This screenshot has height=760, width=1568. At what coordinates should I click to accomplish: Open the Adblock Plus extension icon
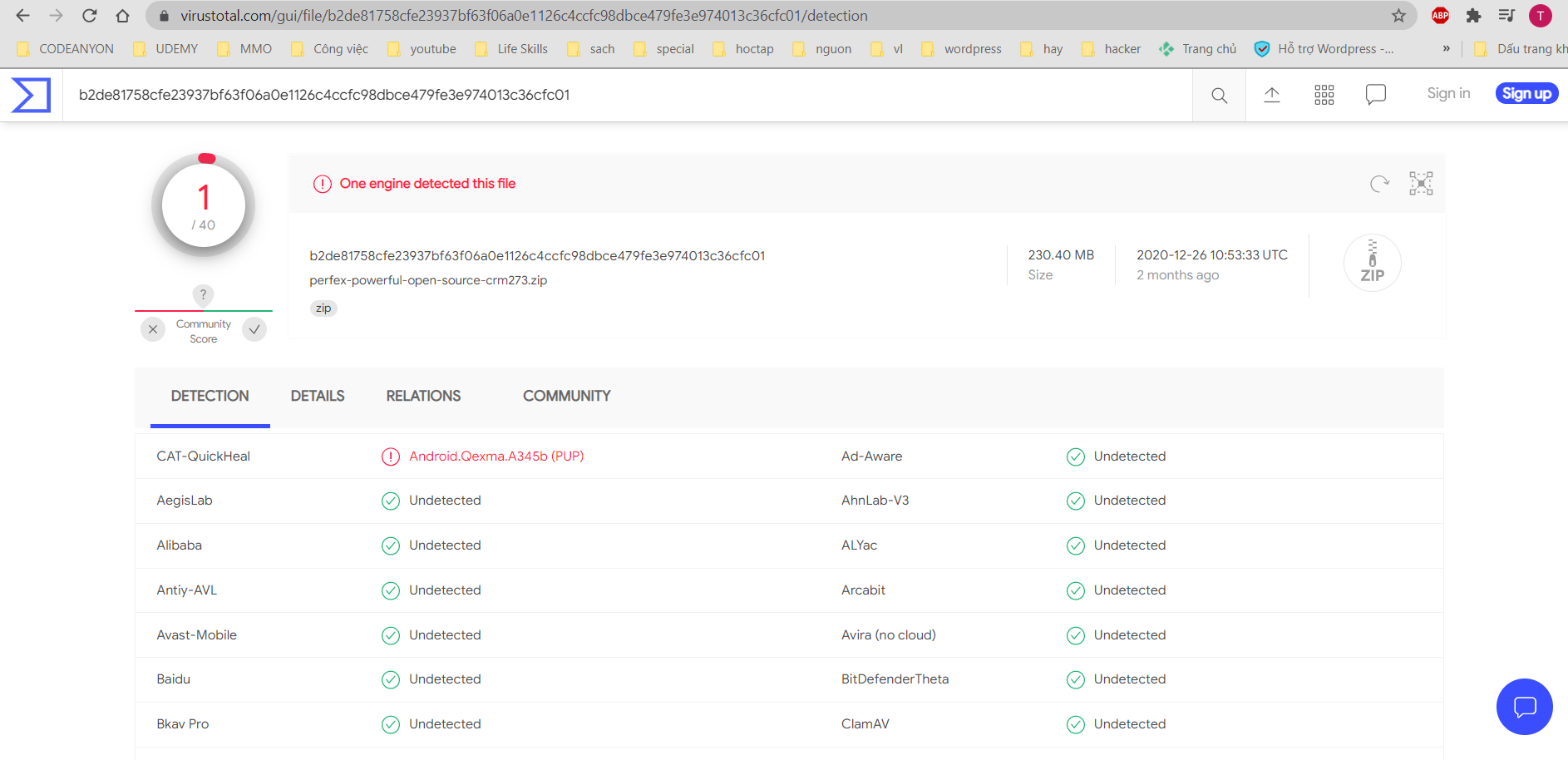click(1440, 15)
